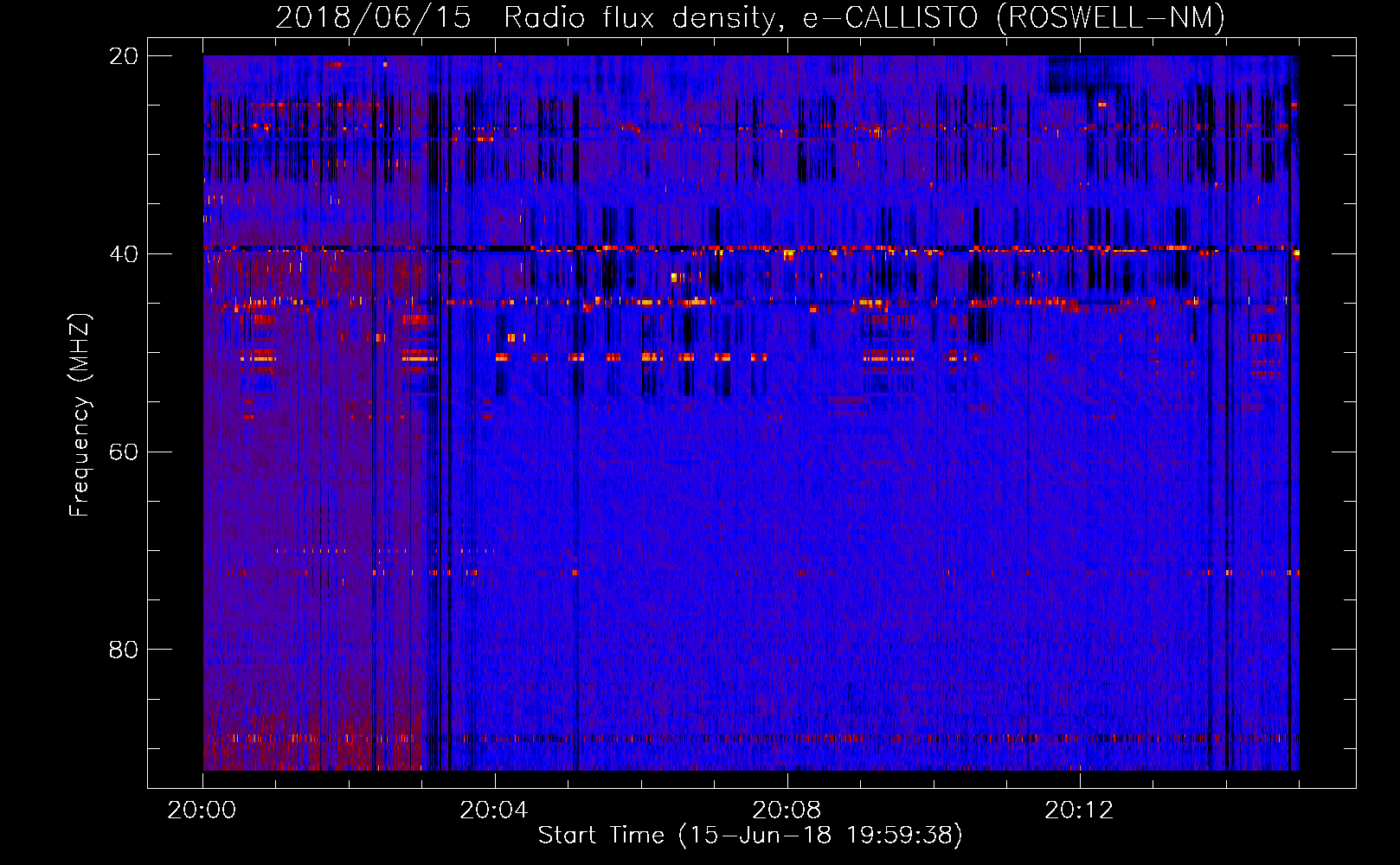Click the '40' frequency tick label
This screenshot has width=1400, height=865.
pos(124,254)
